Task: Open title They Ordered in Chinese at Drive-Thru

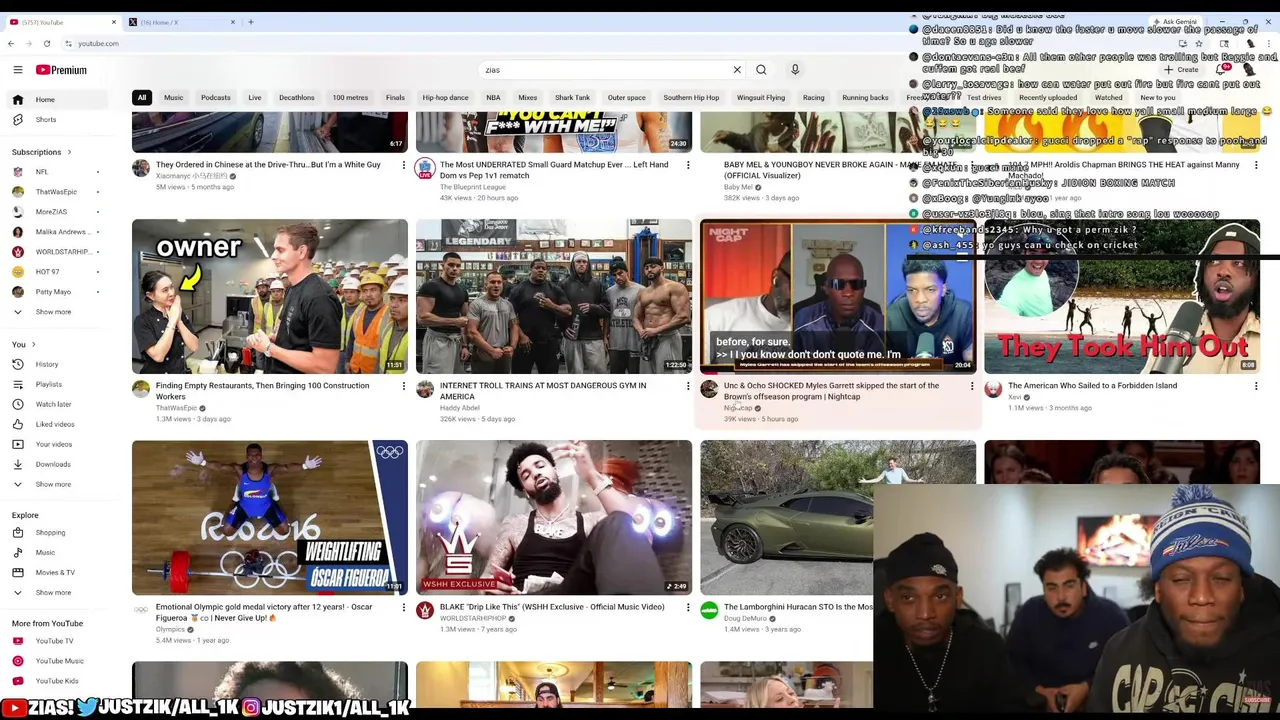Action: click(268, 165)
